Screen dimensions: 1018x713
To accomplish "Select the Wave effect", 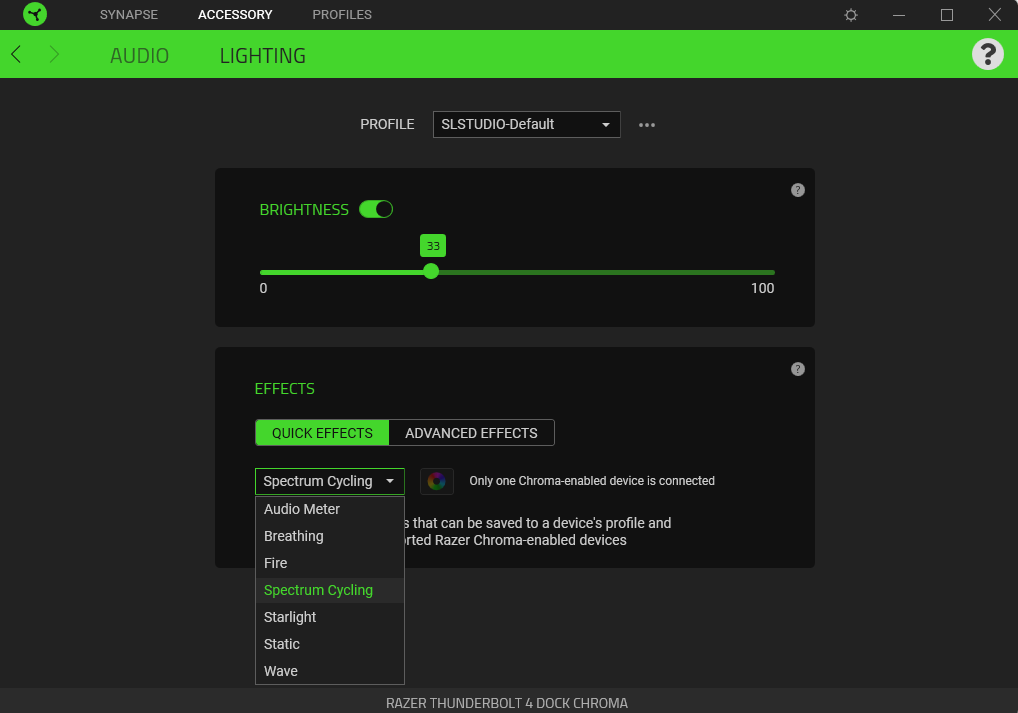I will tap(330, 671).
